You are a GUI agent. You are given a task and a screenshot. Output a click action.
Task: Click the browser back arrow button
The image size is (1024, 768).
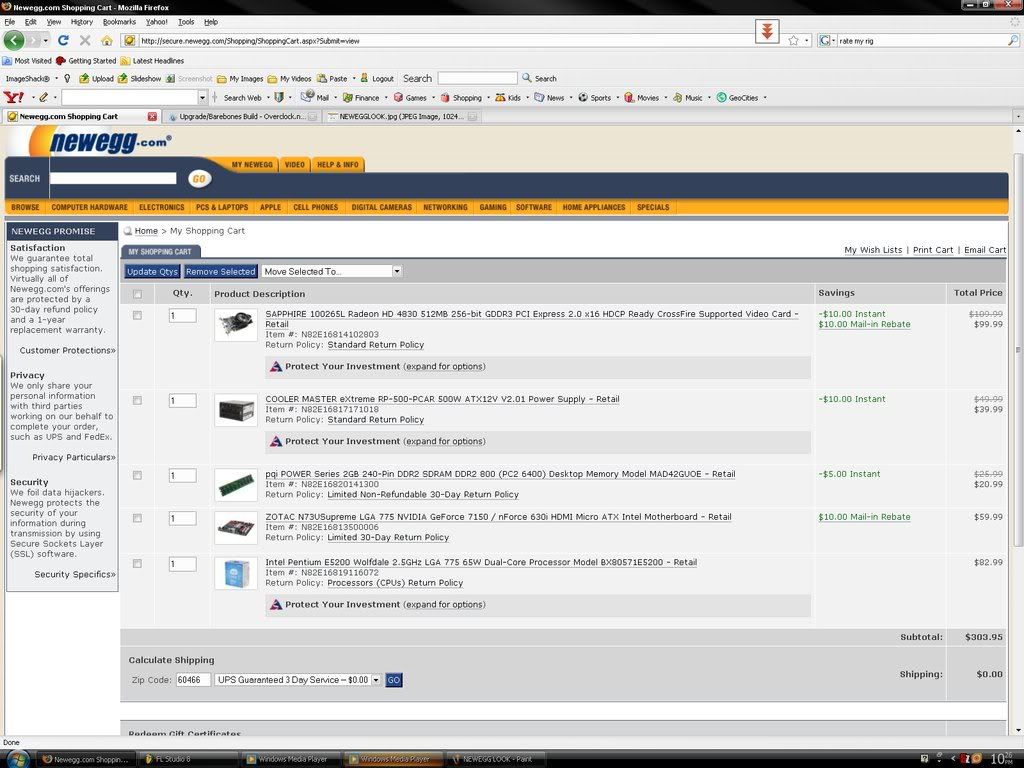click(x=14, y=40)
